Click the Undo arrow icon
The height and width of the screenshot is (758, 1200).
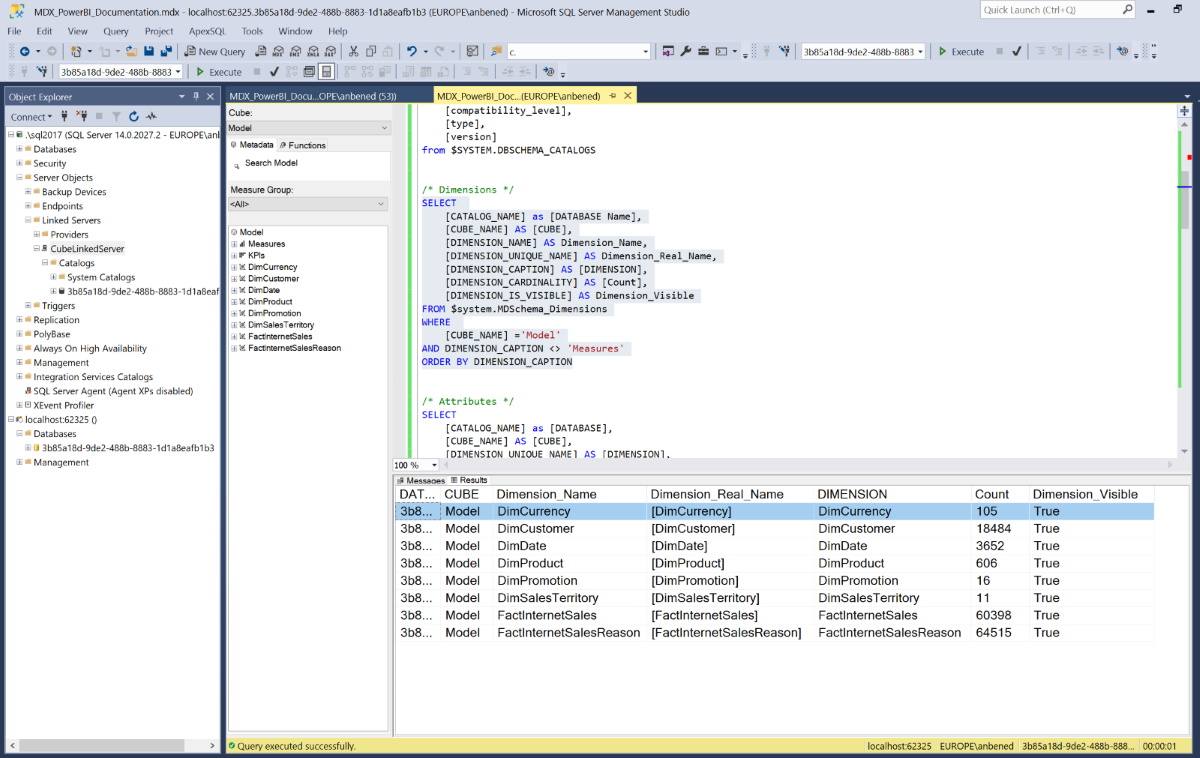(x=411, y=51)
